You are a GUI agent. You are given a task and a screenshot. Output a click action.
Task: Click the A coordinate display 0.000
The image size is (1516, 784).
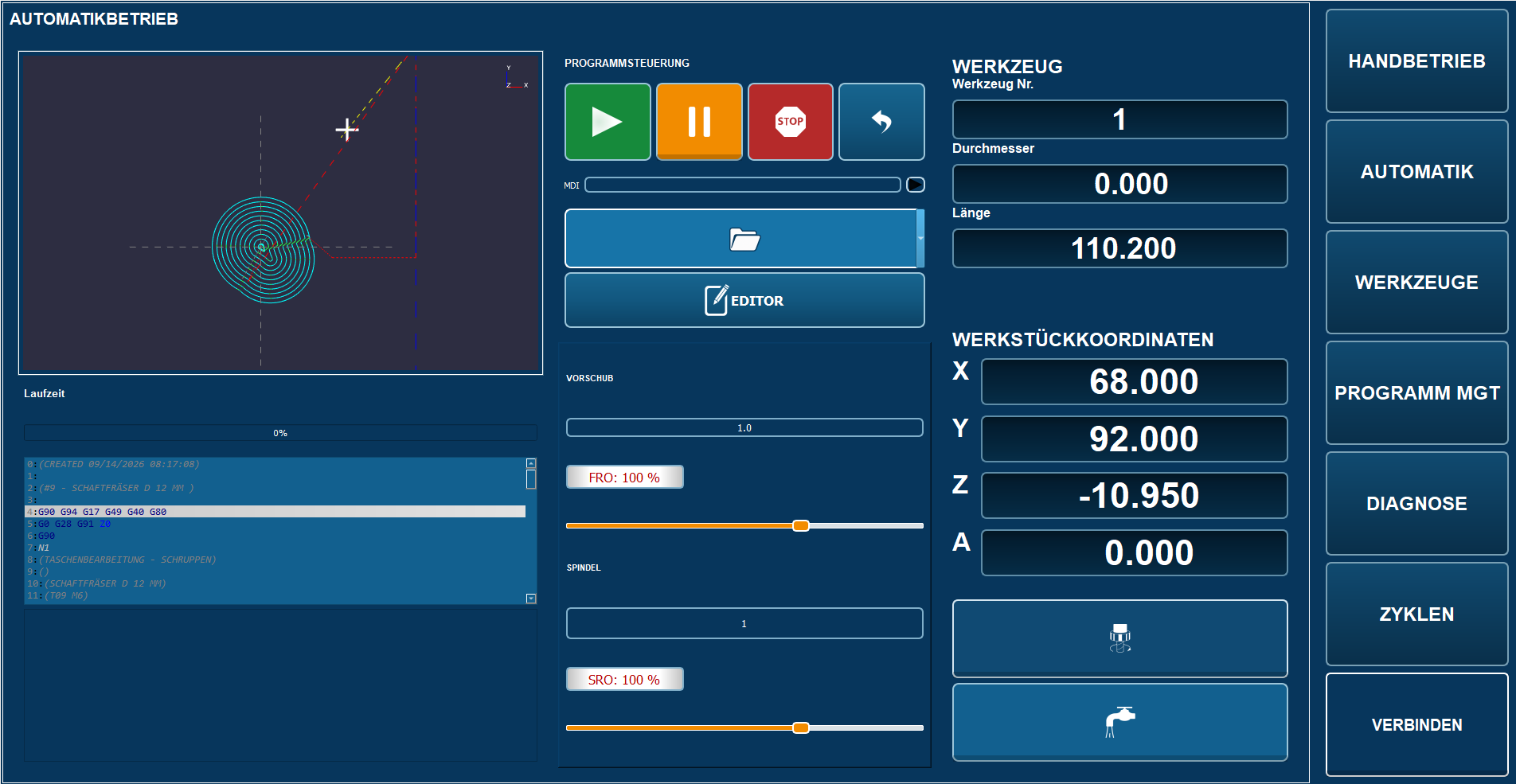tap(1134, 552)
